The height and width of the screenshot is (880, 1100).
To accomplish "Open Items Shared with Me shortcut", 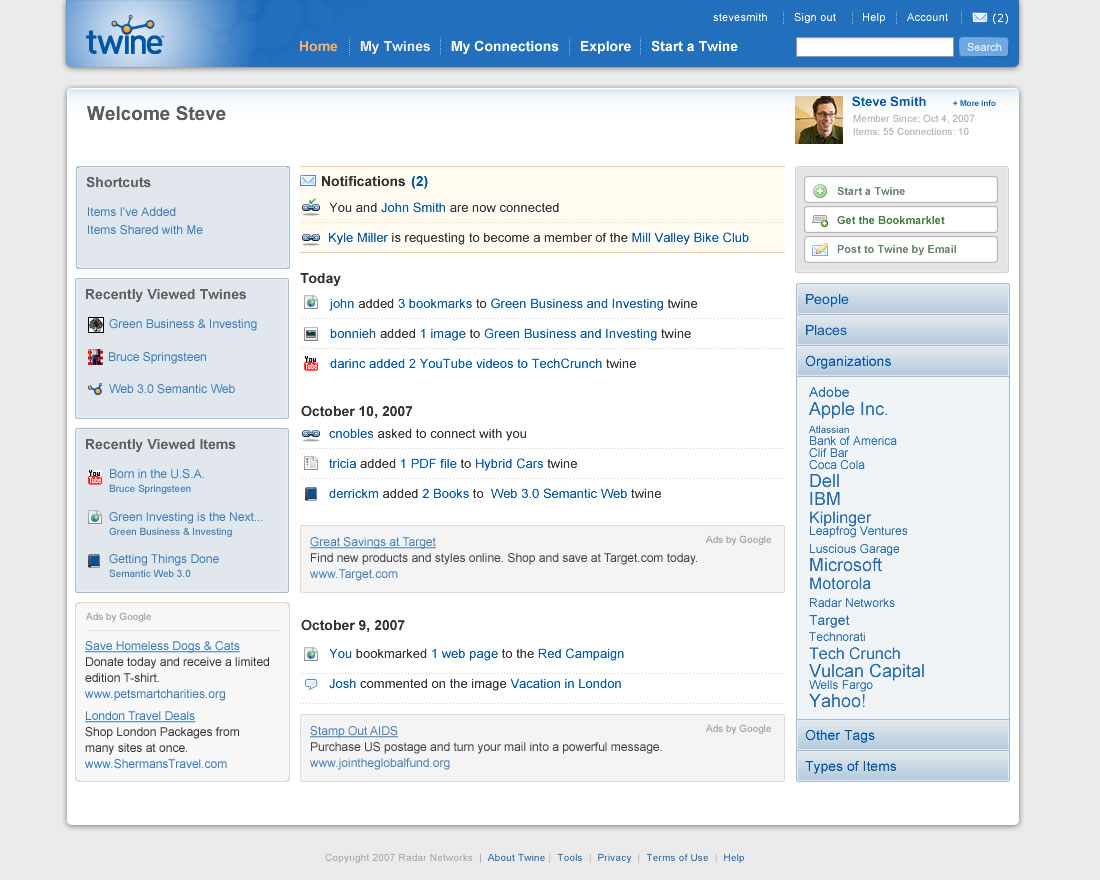I will click(x=145, y=229).
